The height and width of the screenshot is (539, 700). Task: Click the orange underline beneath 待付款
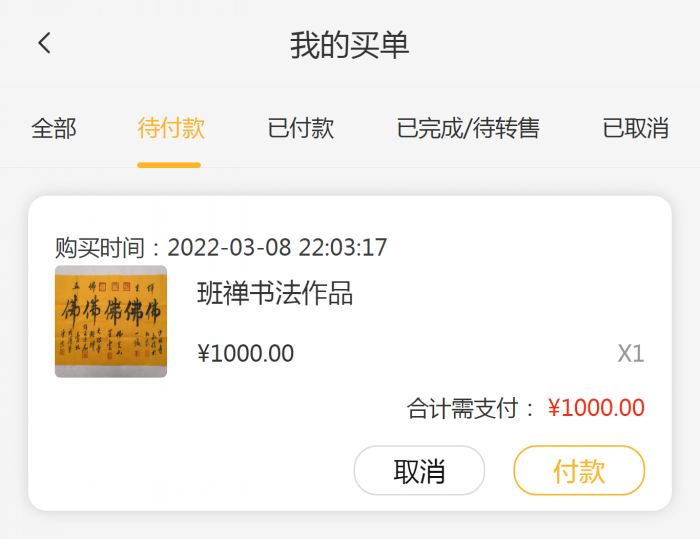tap(170, 164)
